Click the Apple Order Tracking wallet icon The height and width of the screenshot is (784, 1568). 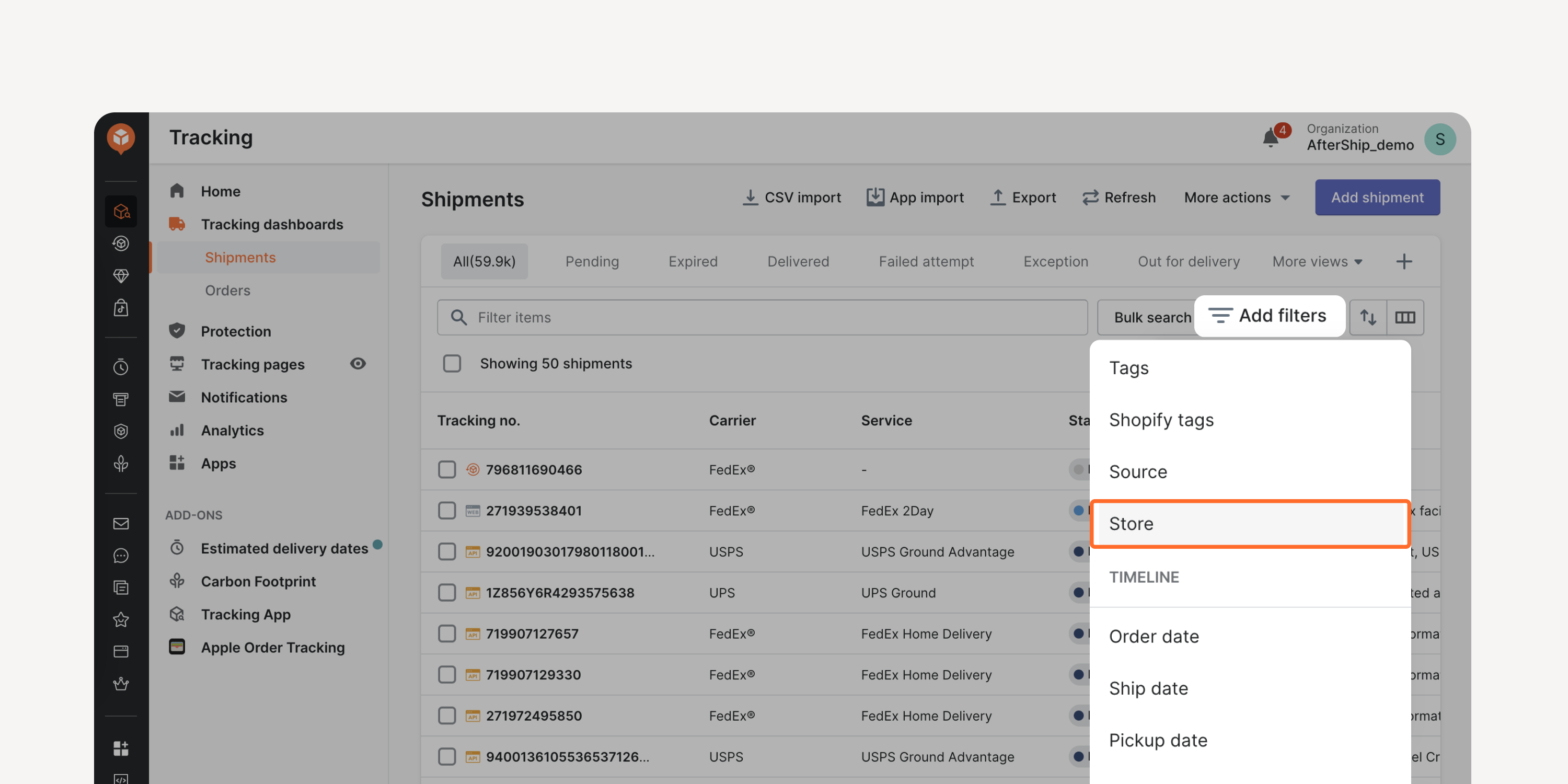tap(177, 647)
